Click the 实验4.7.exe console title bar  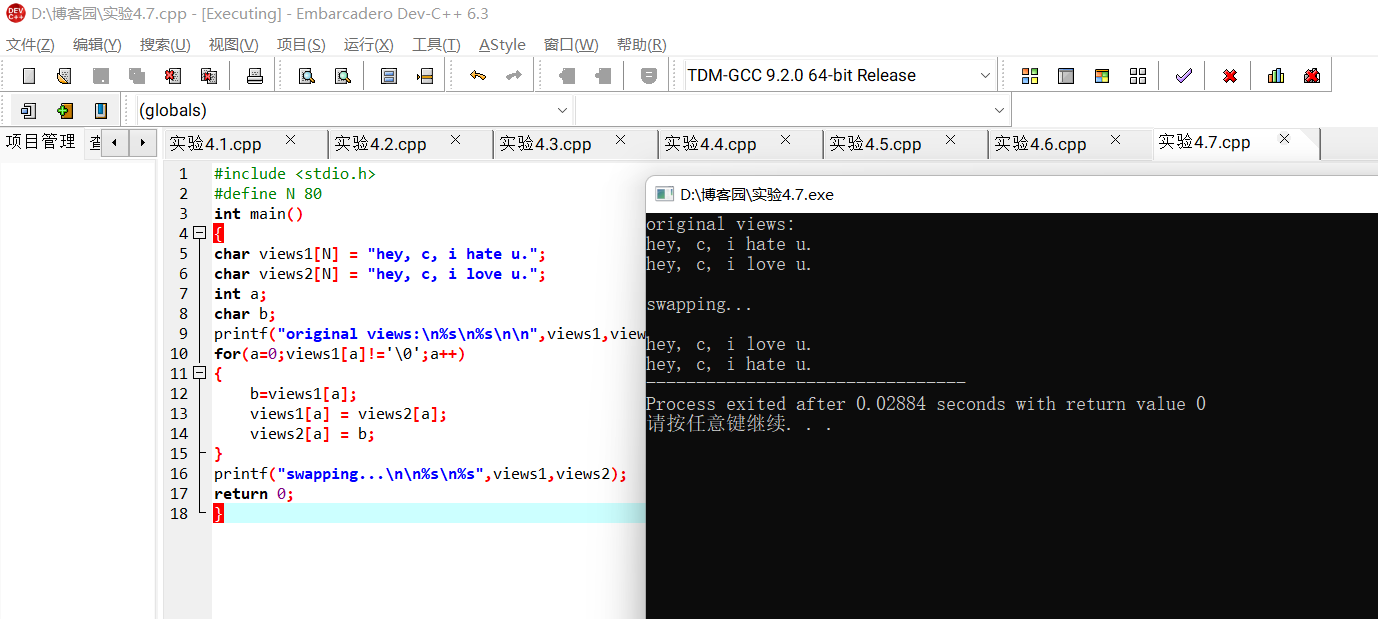[x=1012, y=194]
